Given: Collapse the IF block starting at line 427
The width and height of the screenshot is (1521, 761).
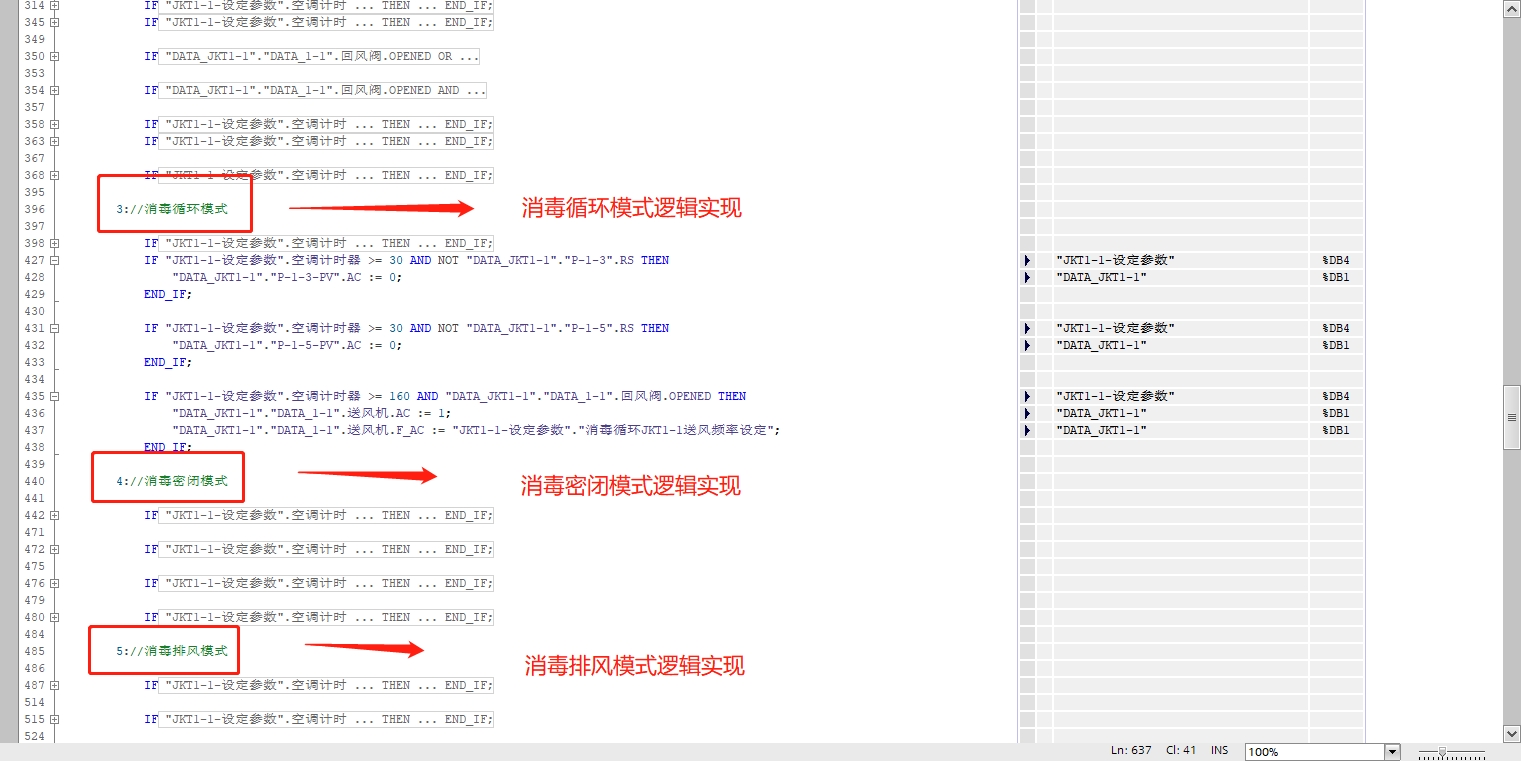Looking at the screenshot, I should pyautogui.click(x=54, y=260).
